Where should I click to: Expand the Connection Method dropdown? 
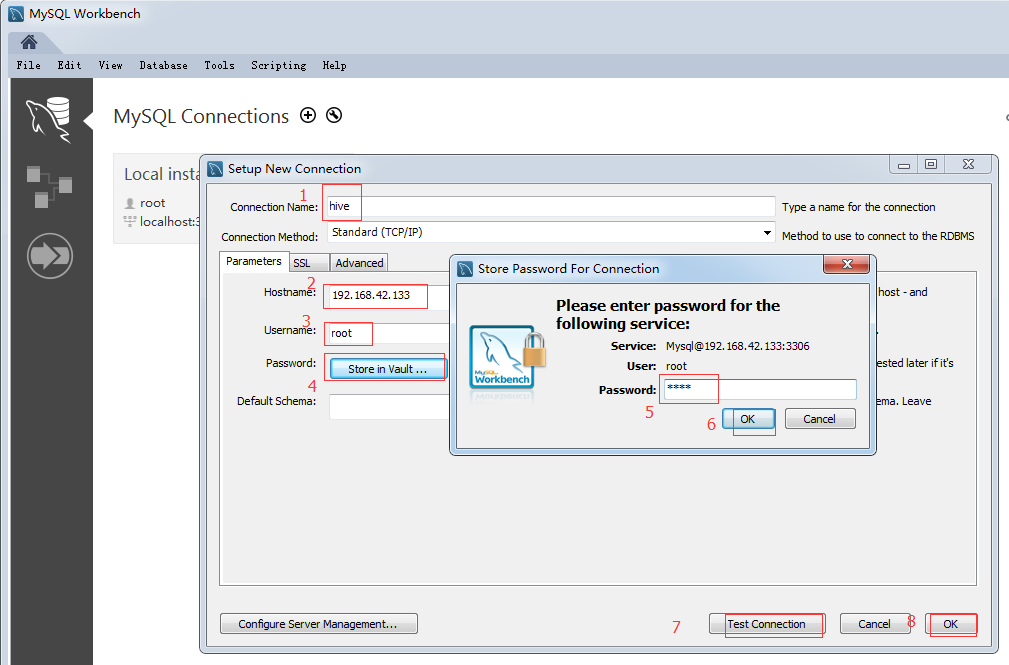click(x=767, y=232)
